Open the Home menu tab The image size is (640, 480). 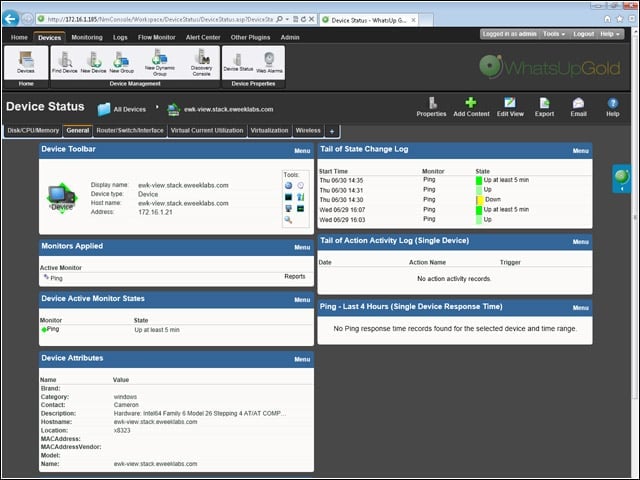pos(19,37)
